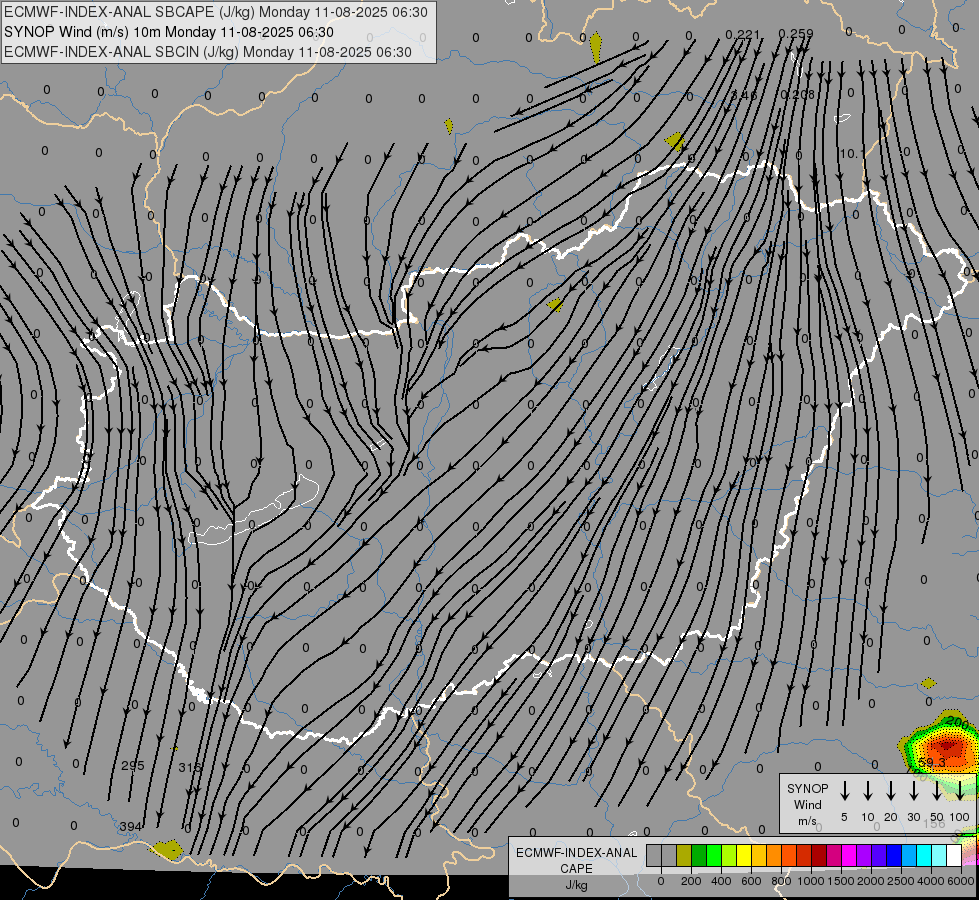Click the '316' value on the map
Image resolution: width=979 pixels, height=900 pixels.
190,767
